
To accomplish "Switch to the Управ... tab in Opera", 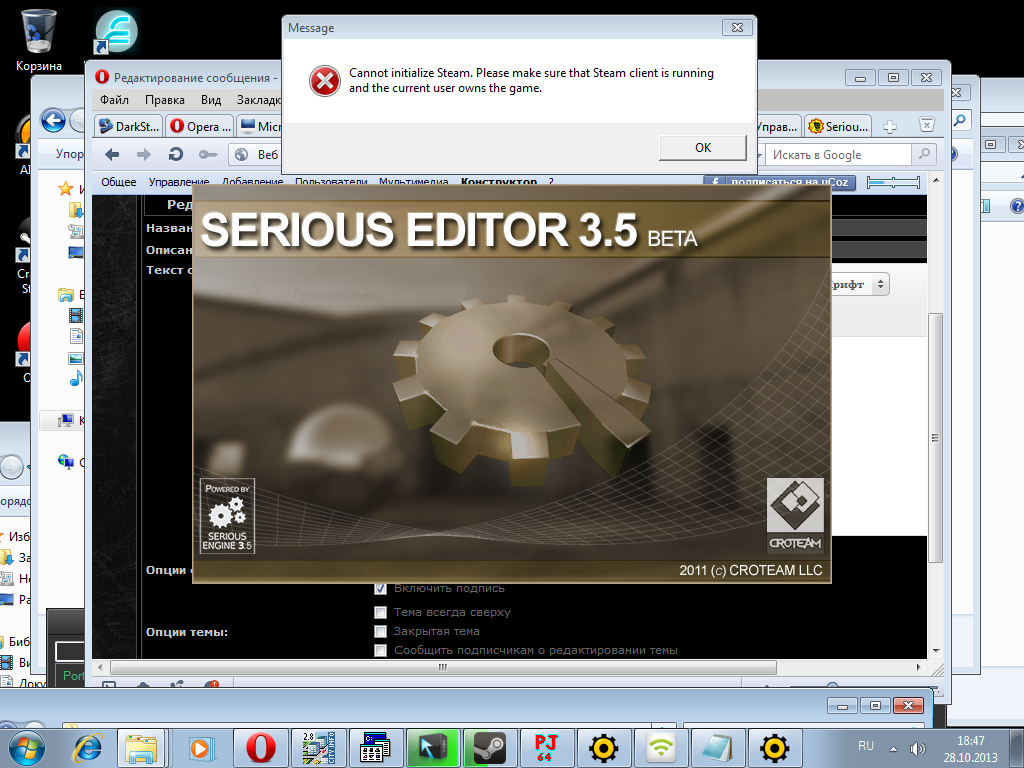I will [778, 127].
